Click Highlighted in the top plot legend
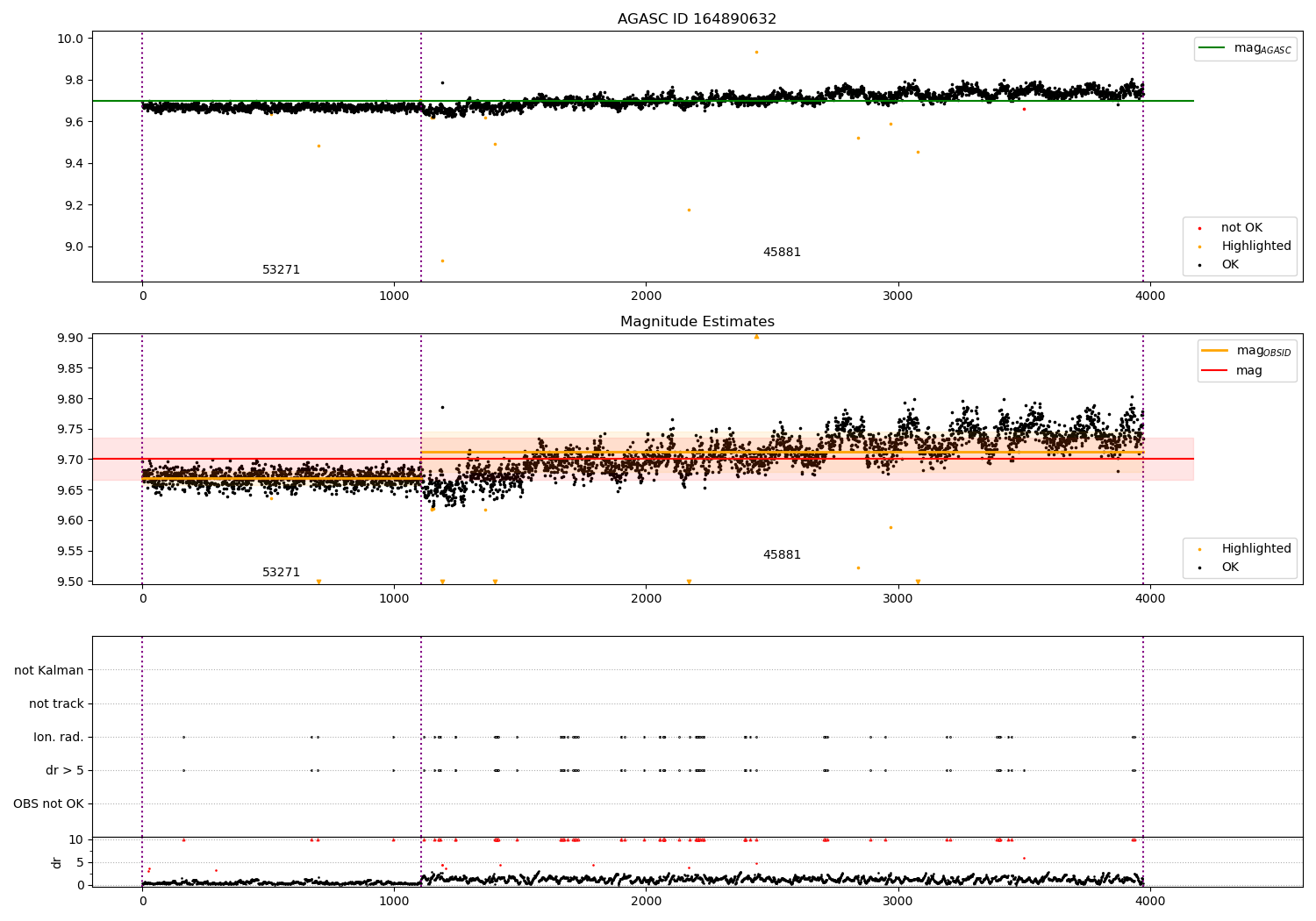This screenshot has height=921, width=1316. coord(1256,246)
